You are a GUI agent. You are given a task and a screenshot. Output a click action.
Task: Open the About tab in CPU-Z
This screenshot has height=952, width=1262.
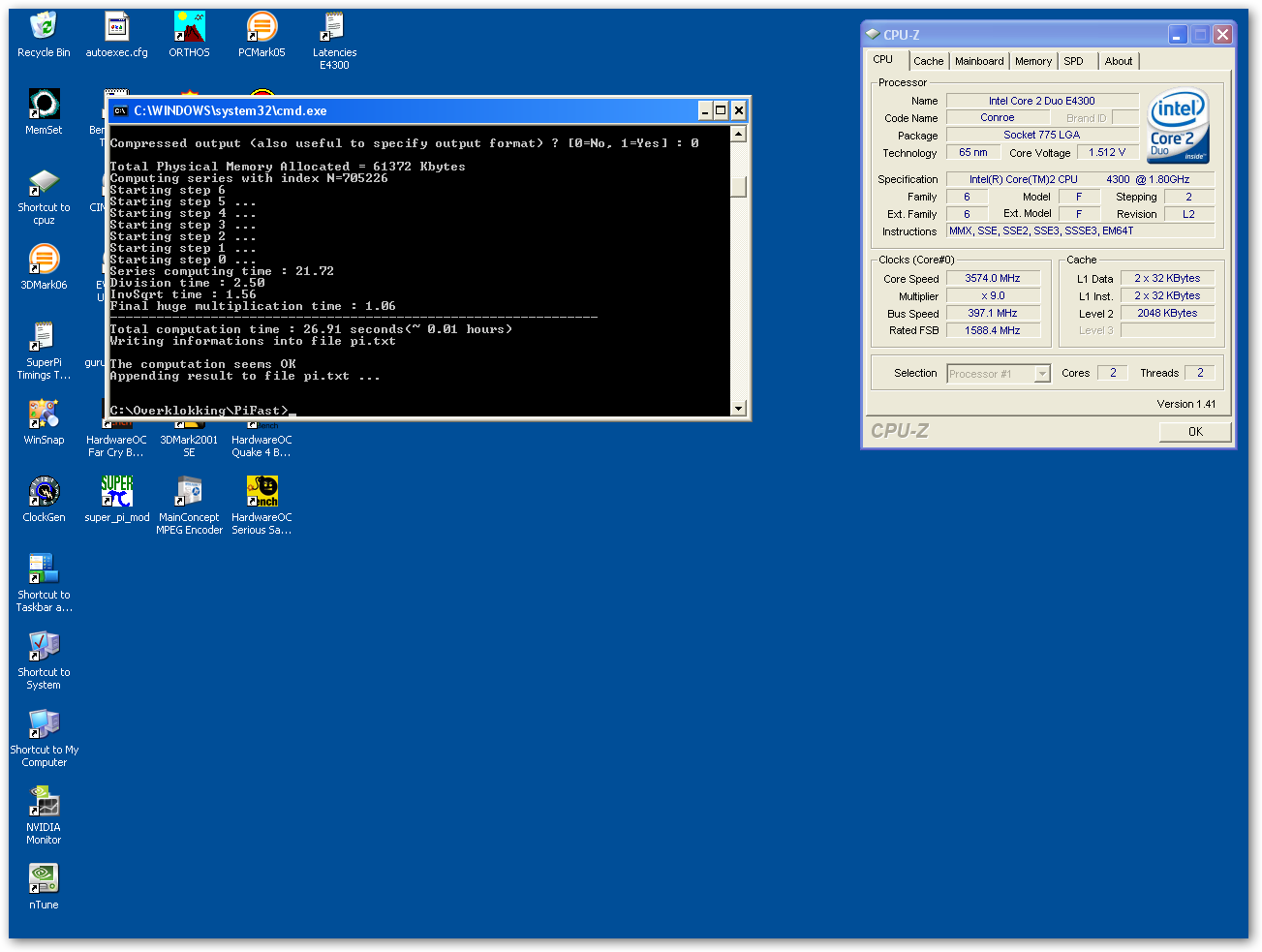click(1119, 61)
